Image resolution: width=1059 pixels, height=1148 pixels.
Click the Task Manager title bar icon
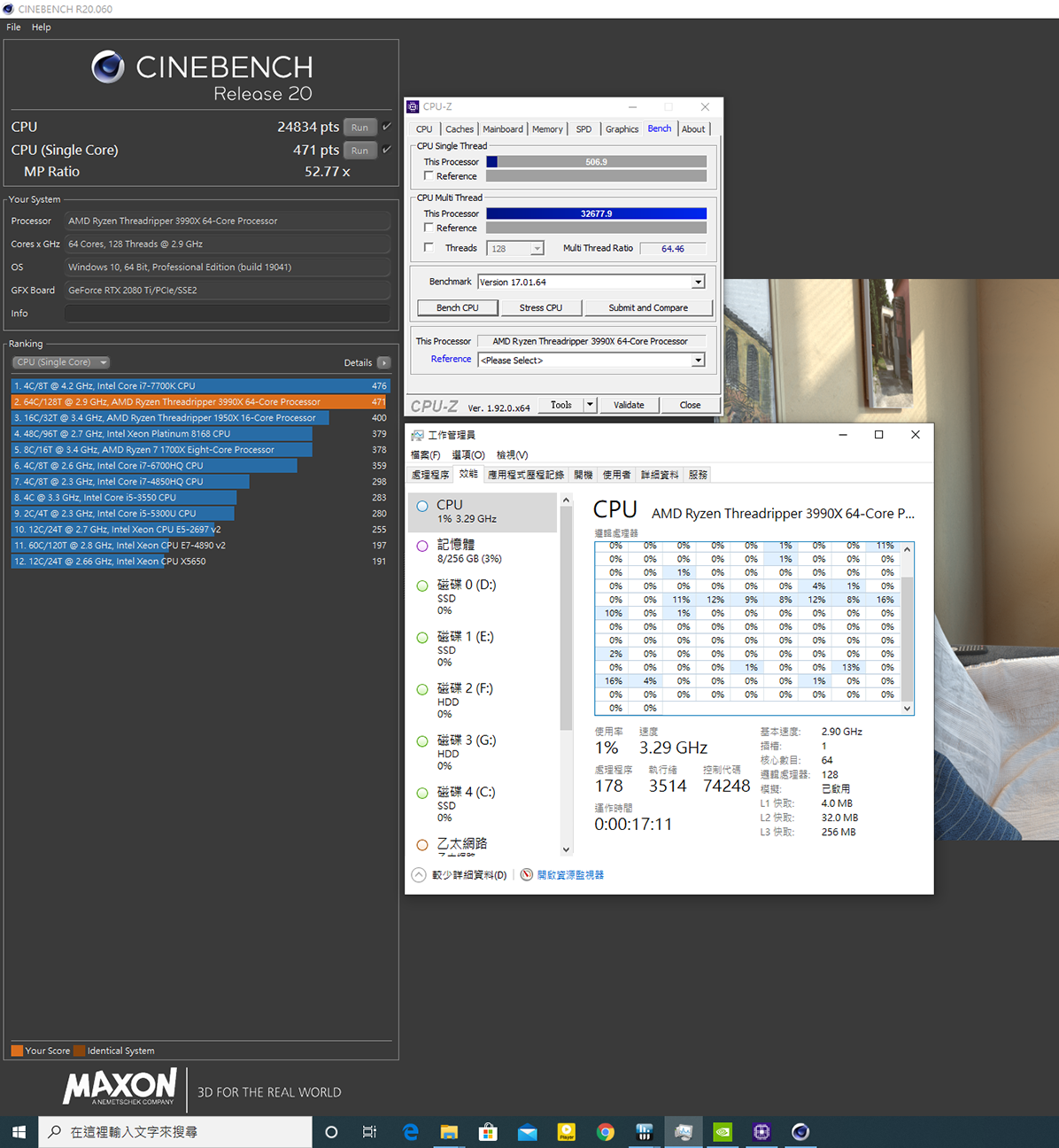click(x=418, y=435)
